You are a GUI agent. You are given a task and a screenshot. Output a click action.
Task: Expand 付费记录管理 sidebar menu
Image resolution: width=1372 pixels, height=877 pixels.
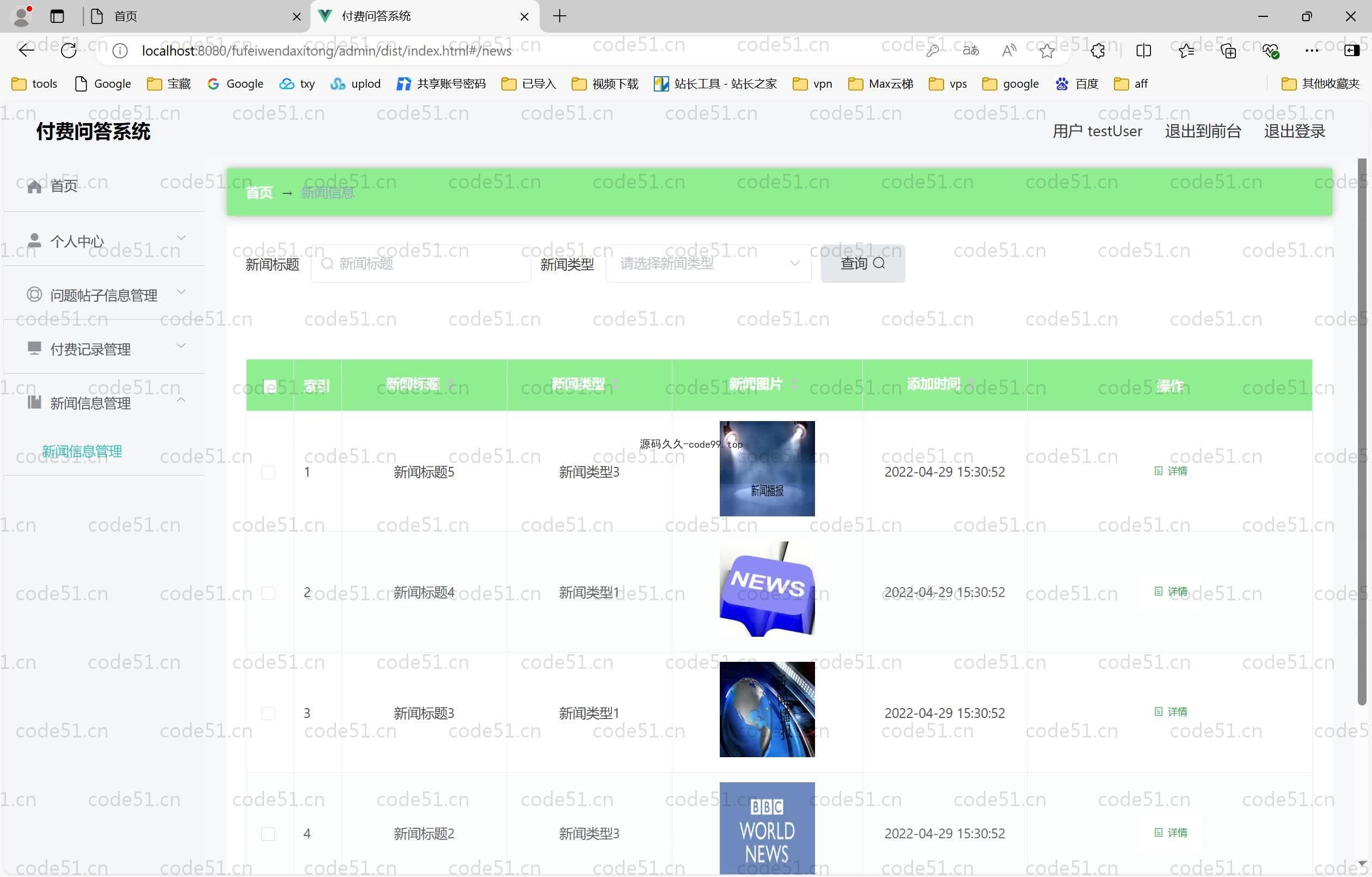tap(105, 348)
